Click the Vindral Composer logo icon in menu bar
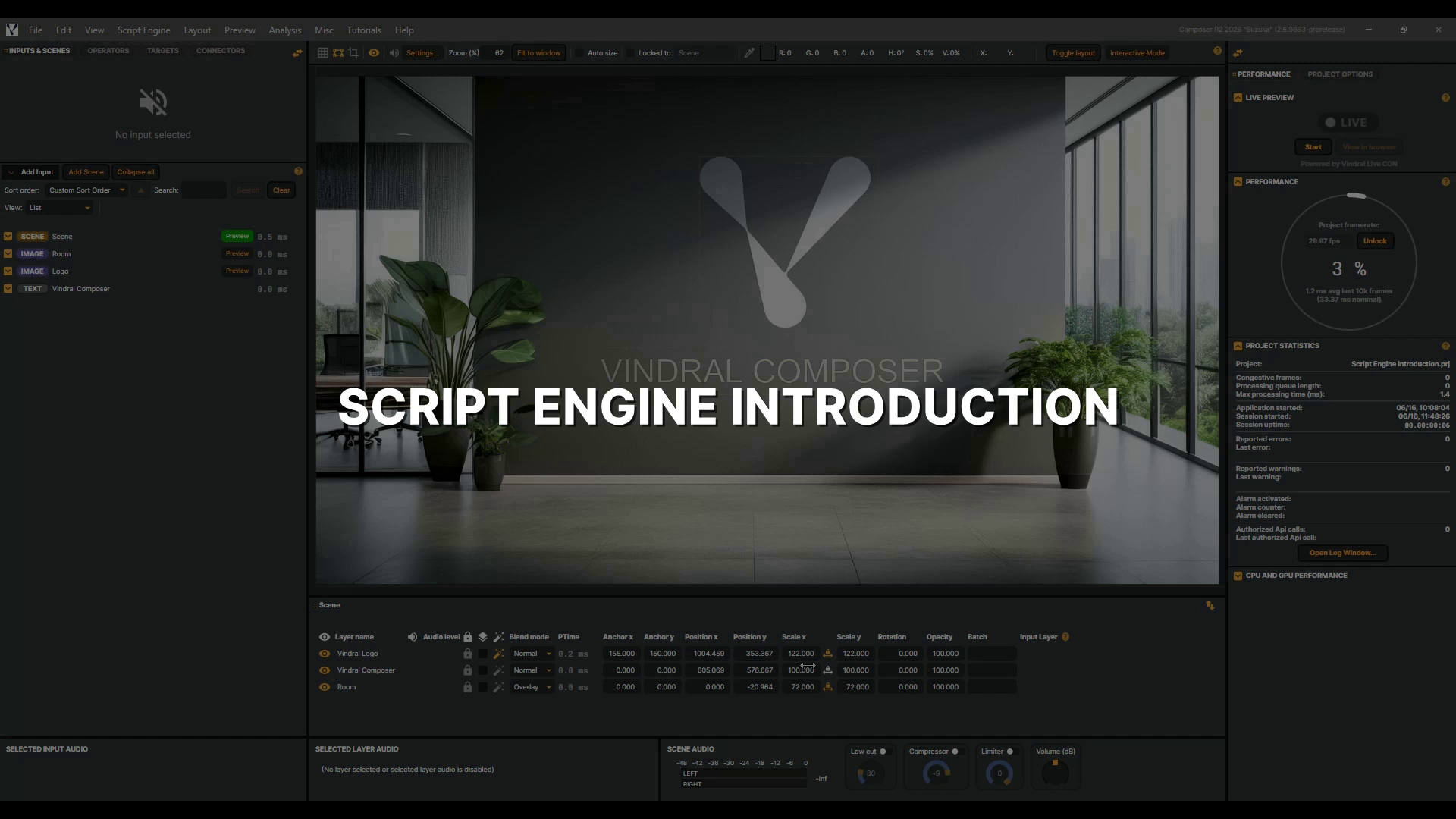Screen dimensions: 1456x819 12,30
